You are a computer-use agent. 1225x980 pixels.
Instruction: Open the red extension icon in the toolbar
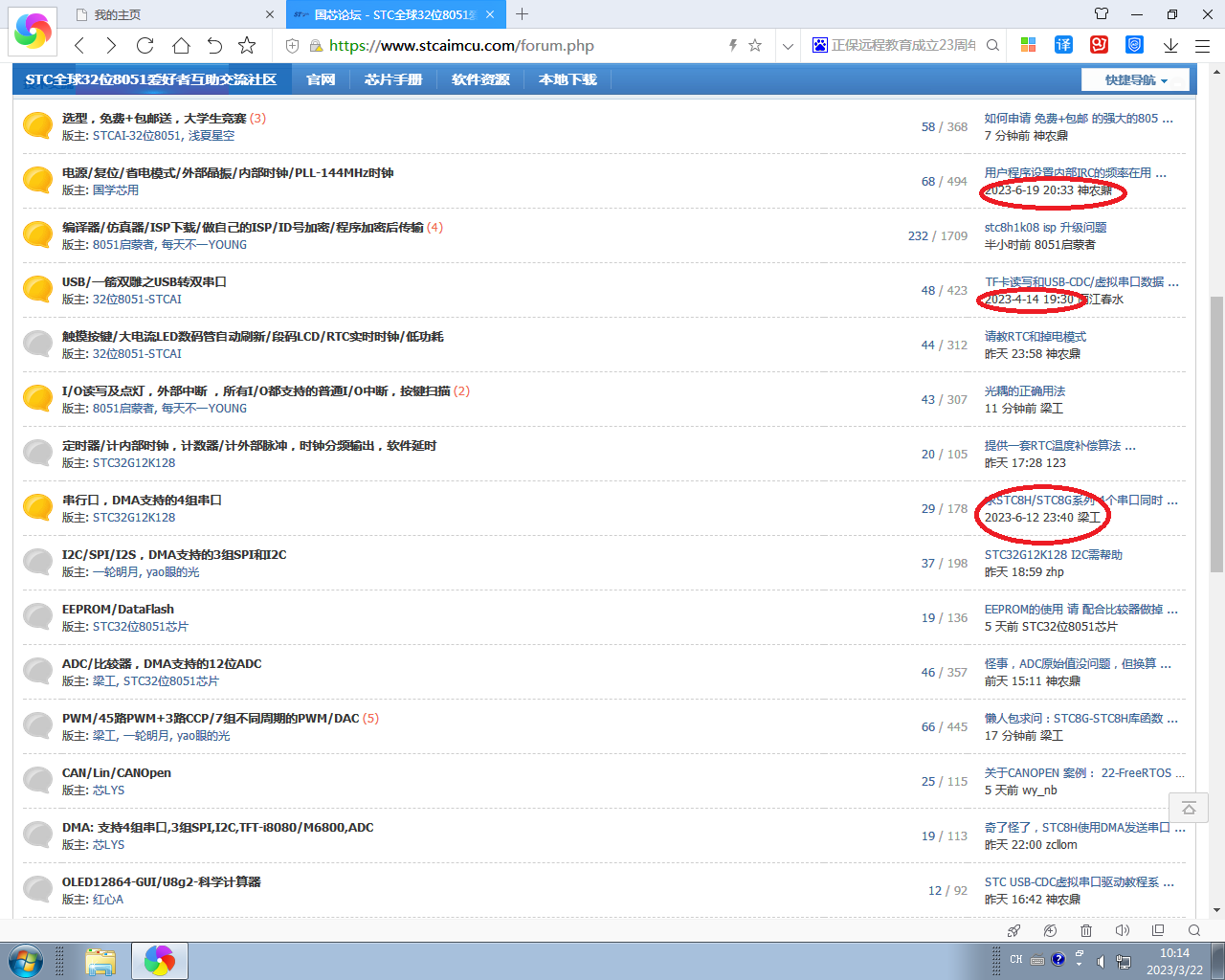(x=1099, y=45)
